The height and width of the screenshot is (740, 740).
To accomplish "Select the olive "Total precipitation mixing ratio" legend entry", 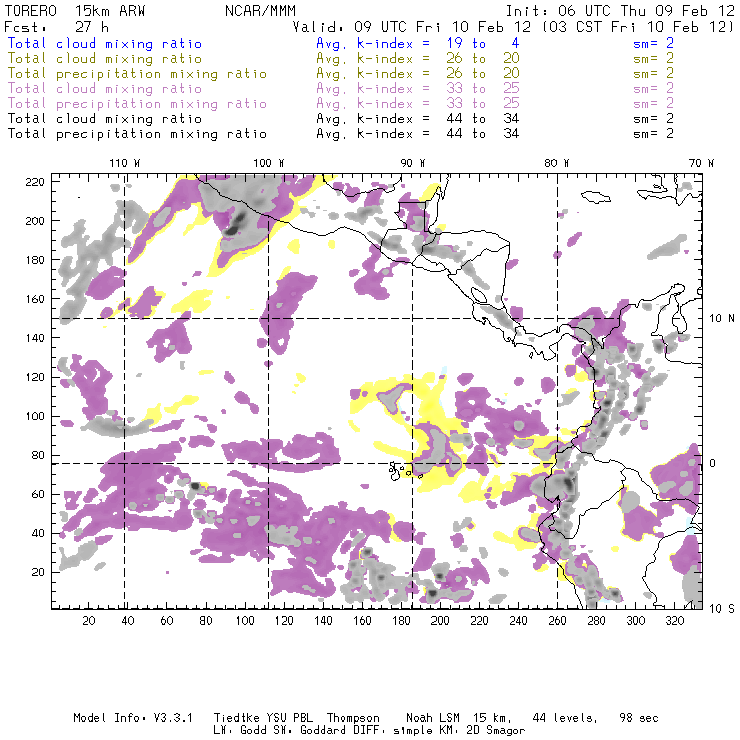I will 137,74.
